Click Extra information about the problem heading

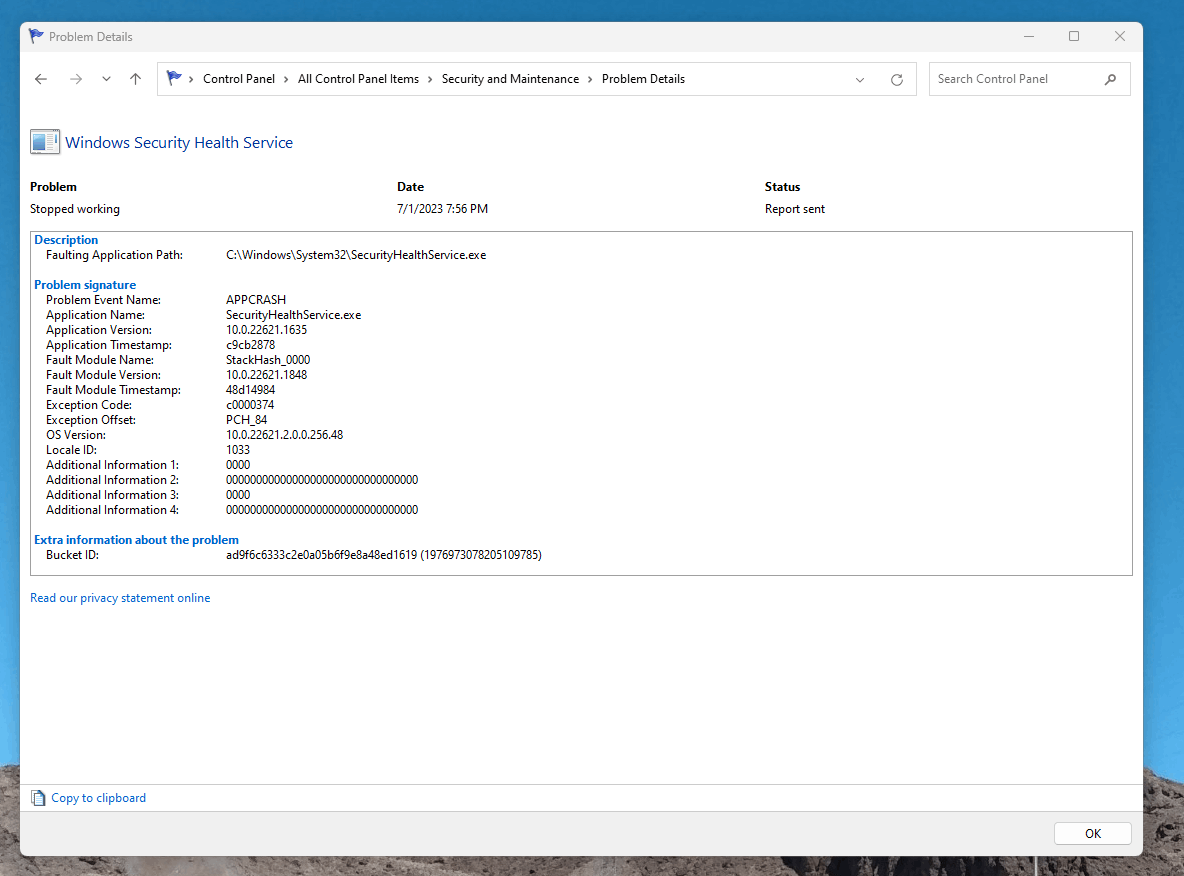tap(136, 540)
